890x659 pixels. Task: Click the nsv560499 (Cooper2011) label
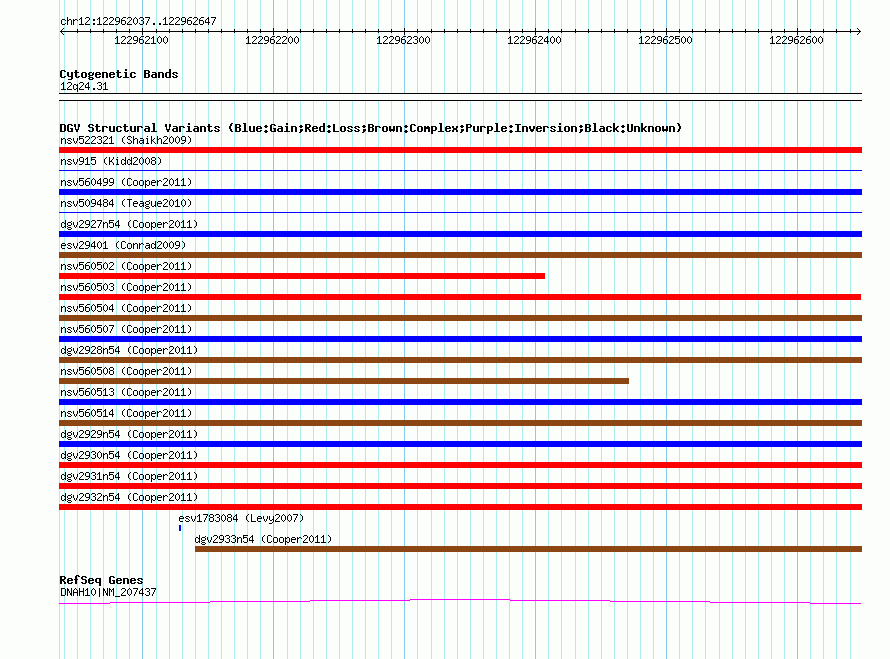[x=126, y=182]
